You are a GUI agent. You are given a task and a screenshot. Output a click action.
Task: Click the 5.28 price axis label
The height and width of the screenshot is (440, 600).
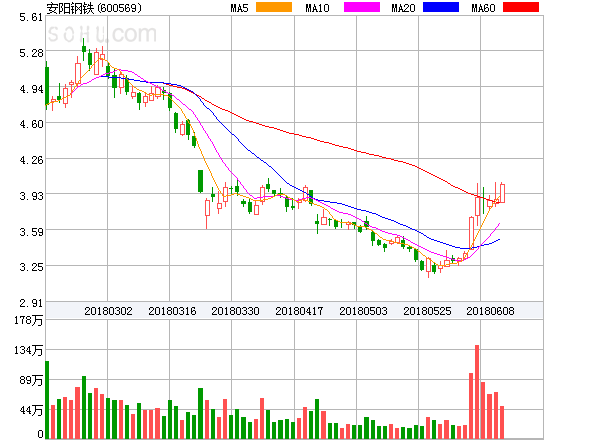coord(31,53)
